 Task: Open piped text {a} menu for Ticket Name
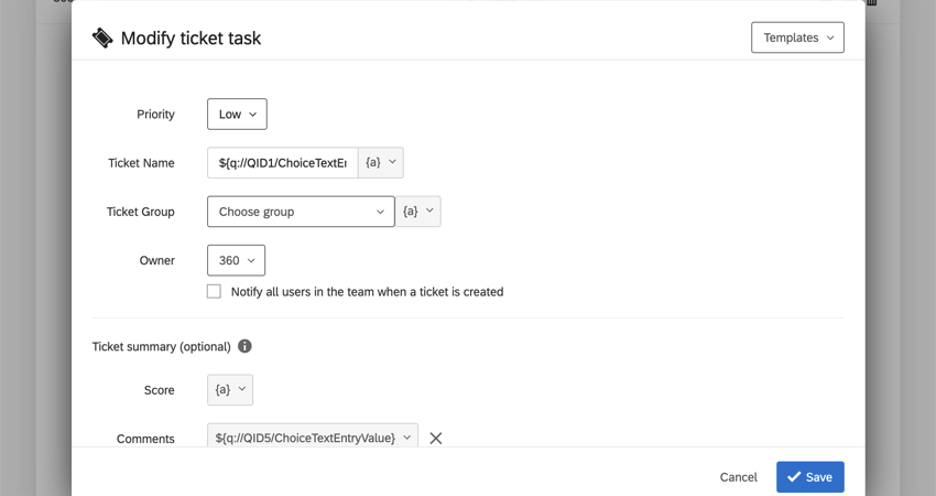tap(381, 163)
